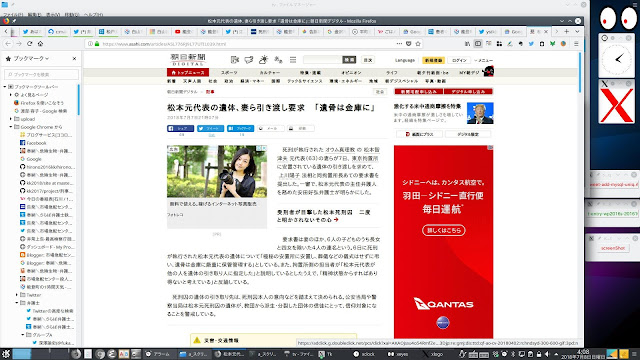Save page to Pocket

(x=409, y=44)
